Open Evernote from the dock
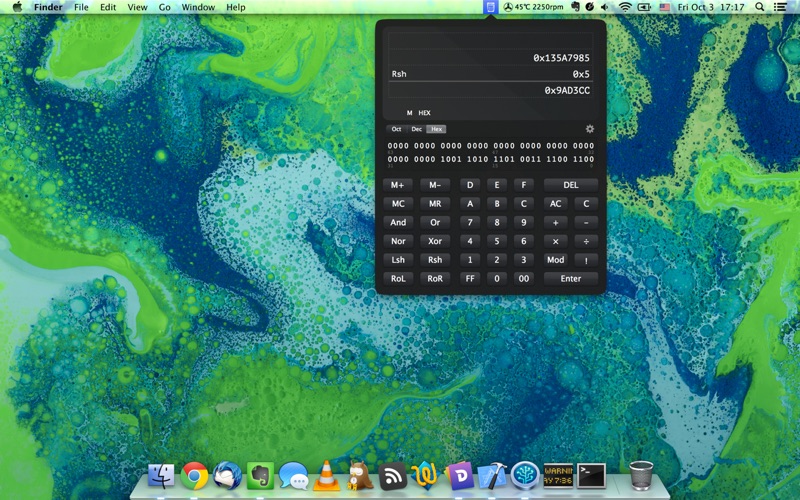 260,476
